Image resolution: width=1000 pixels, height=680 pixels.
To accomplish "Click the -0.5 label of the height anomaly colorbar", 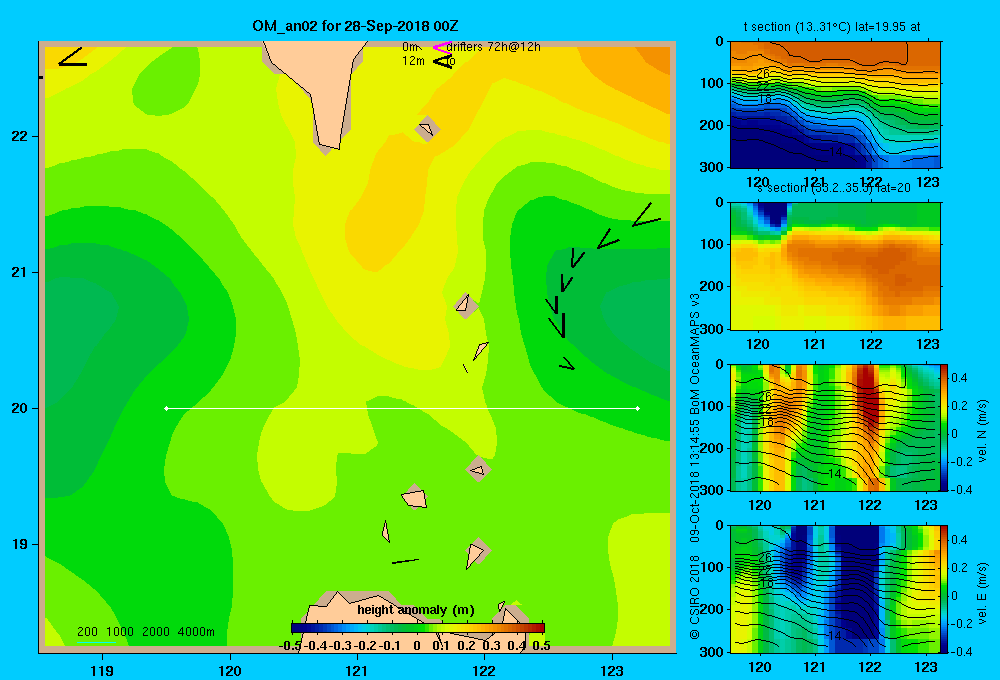I will tap(290, 646).
